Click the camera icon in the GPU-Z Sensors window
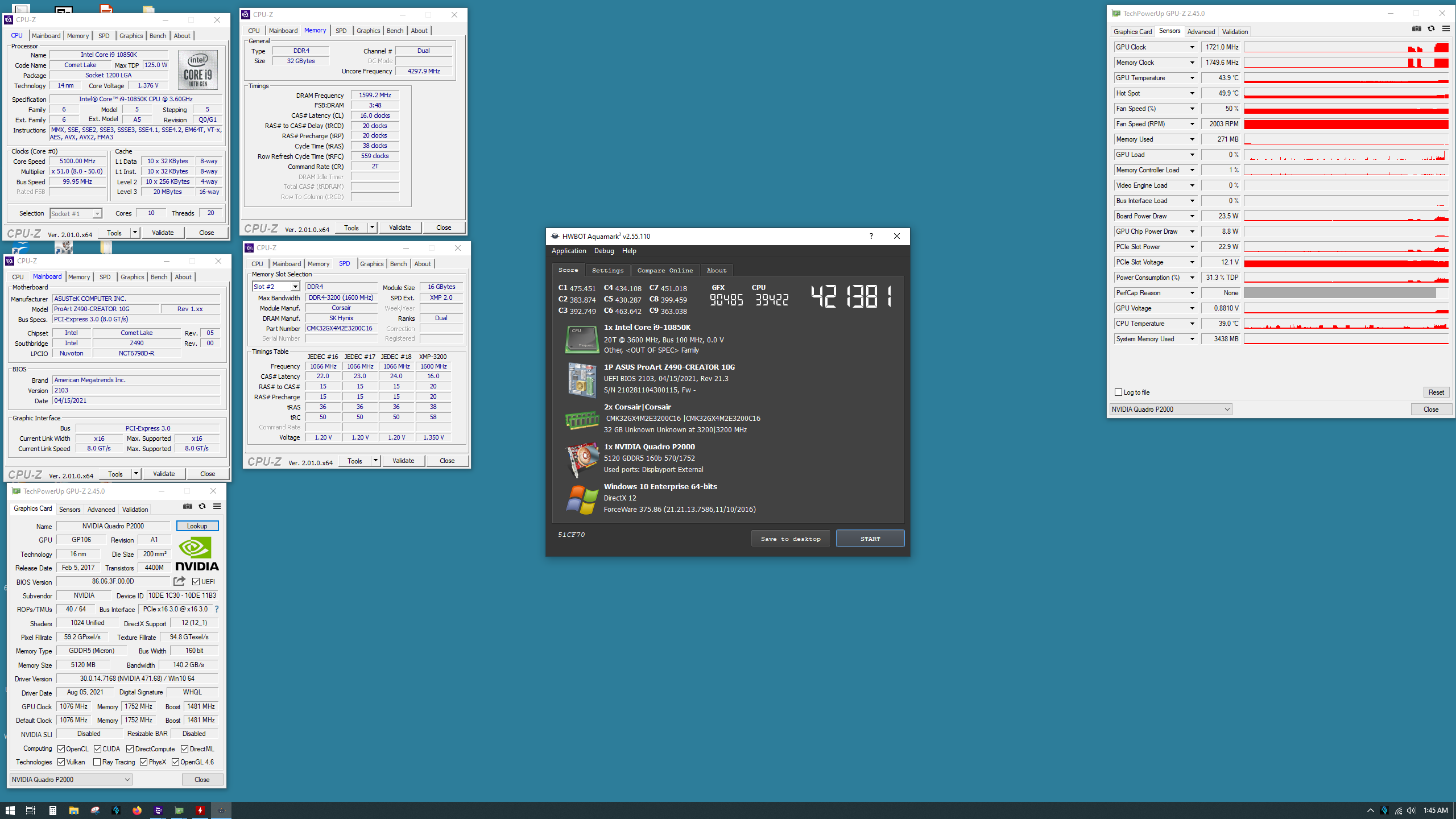Image resolution: width=1456 pixels, height=819 pixels. (x=1416, y=28)
